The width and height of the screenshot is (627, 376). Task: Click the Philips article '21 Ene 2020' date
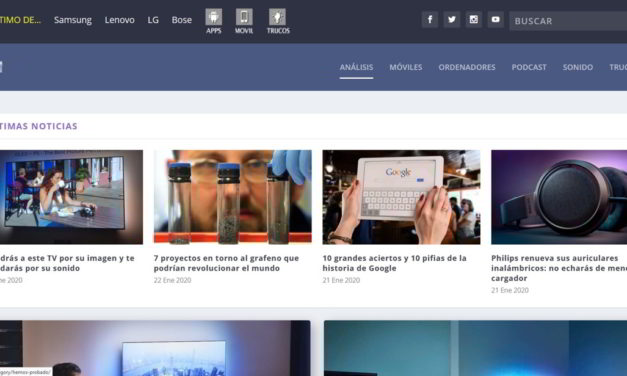(x=510, y=290)
